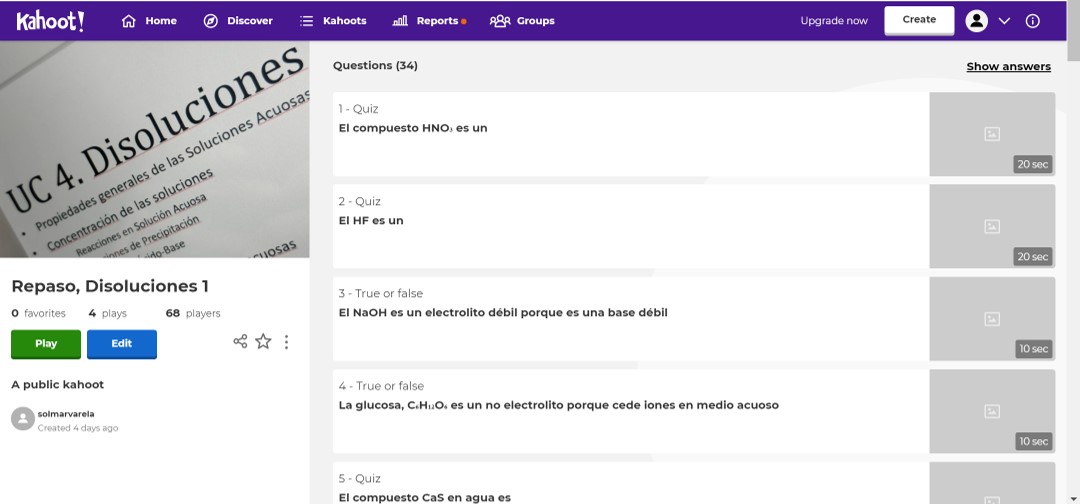Click image placeholder for question 3
1080x504 pixels.
[x=992, y=319]
